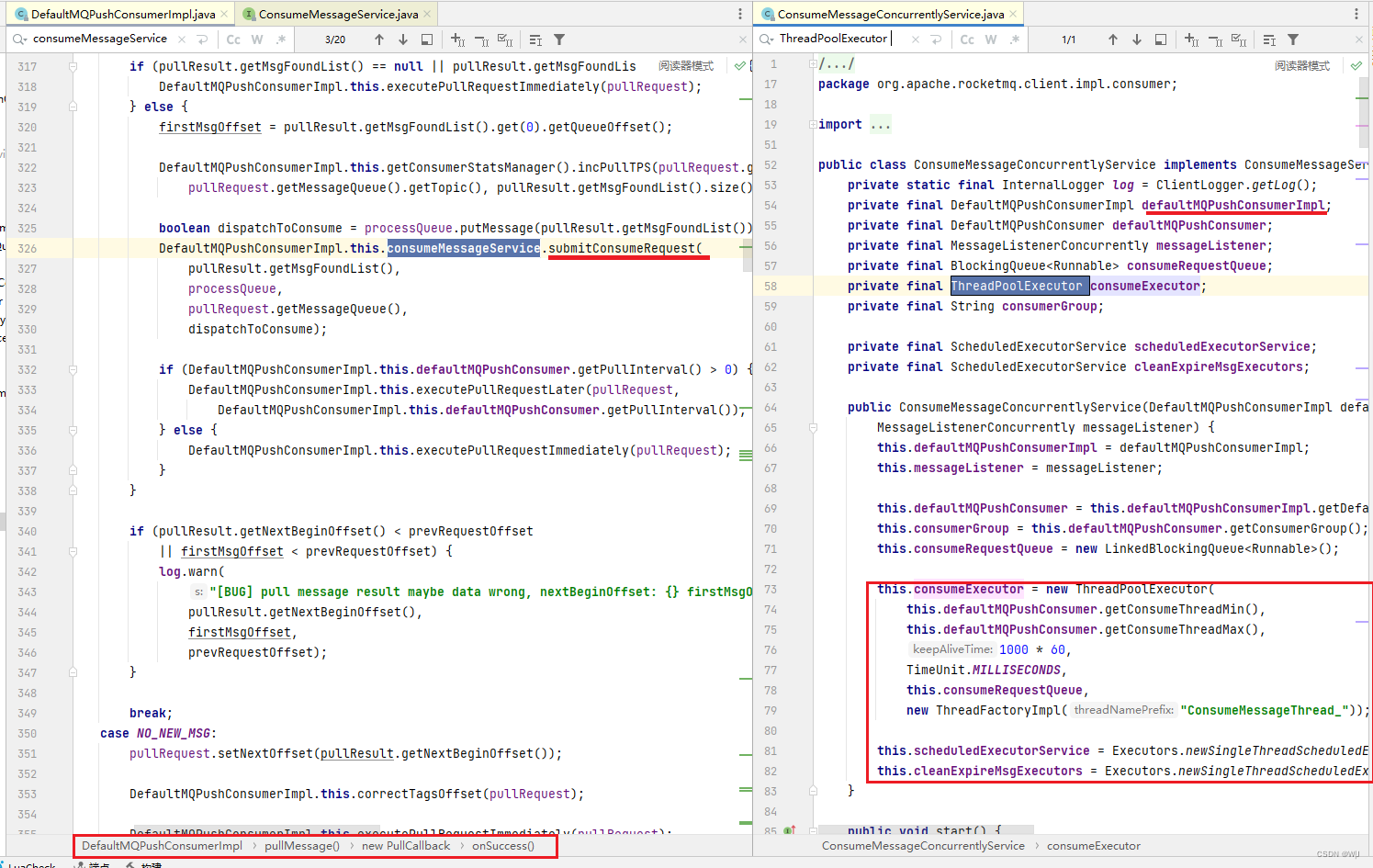Screen dimensions: 1373x868
Task: Unselect occurrence in right editor search bar
Action: (1215, 39)
